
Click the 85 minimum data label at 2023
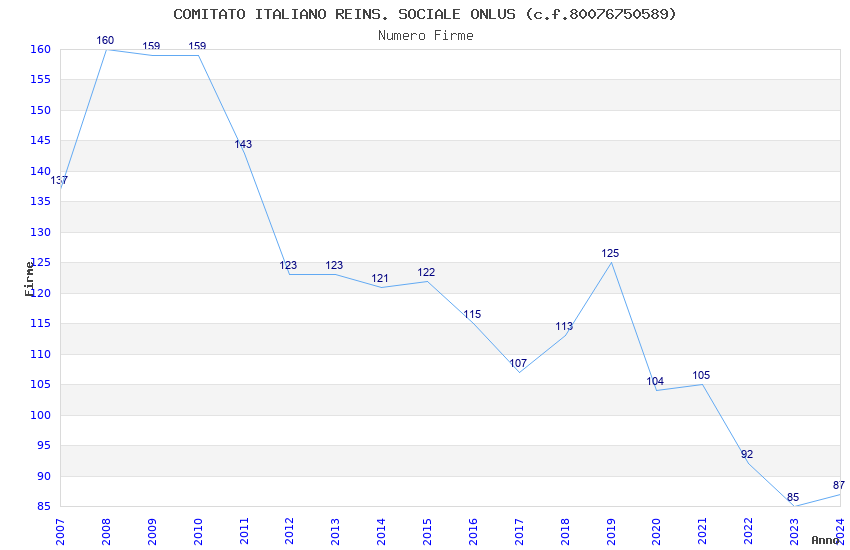793,497
